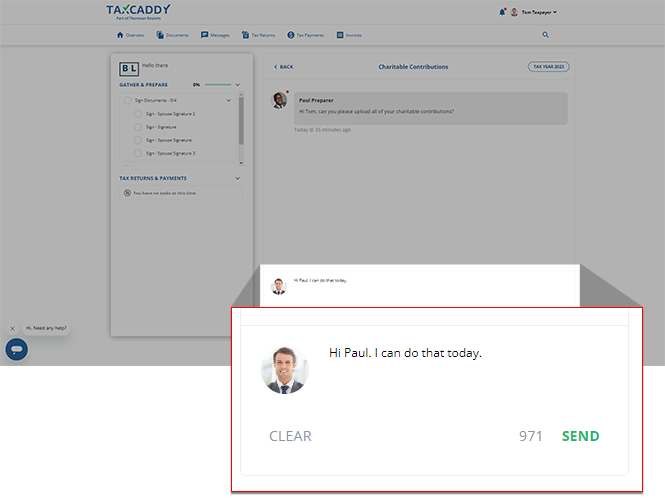
Task: Click Paul Preparer's avatar
Action: (279, 100)
